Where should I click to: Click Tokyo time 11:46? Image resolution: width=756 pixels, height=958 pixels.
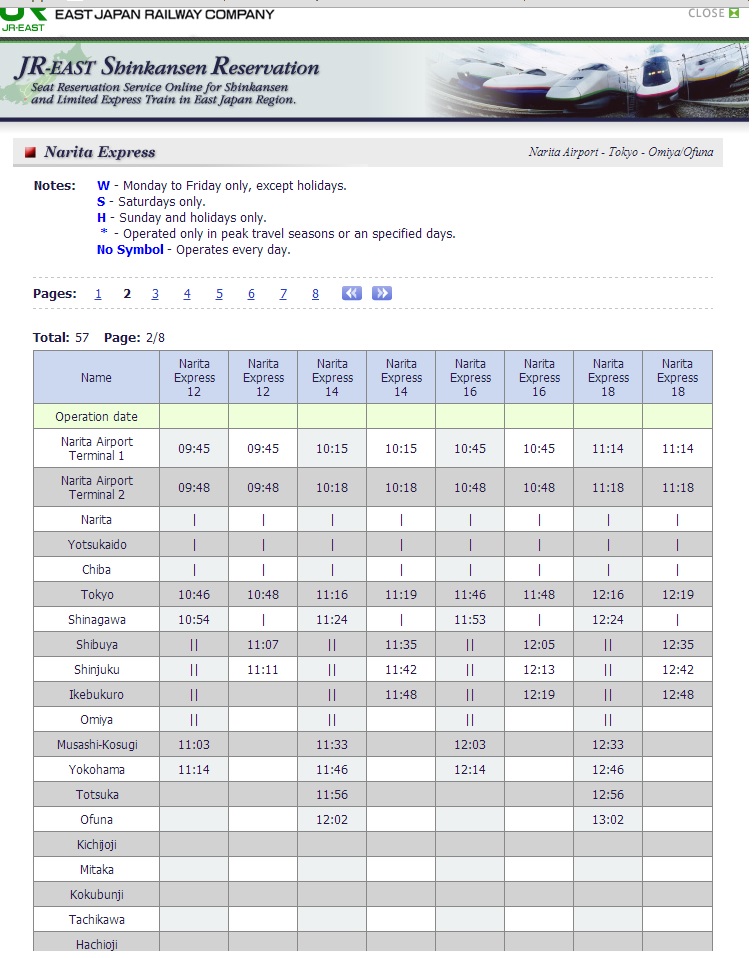(470, 594)
